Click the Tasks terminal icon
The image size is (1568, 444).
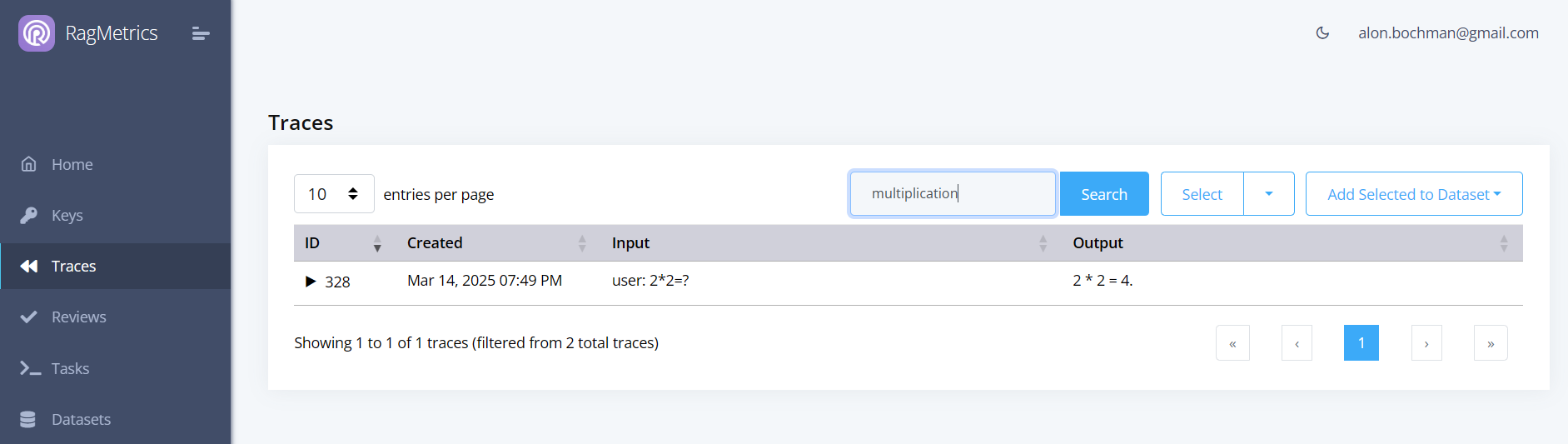(x=30, y=368)
